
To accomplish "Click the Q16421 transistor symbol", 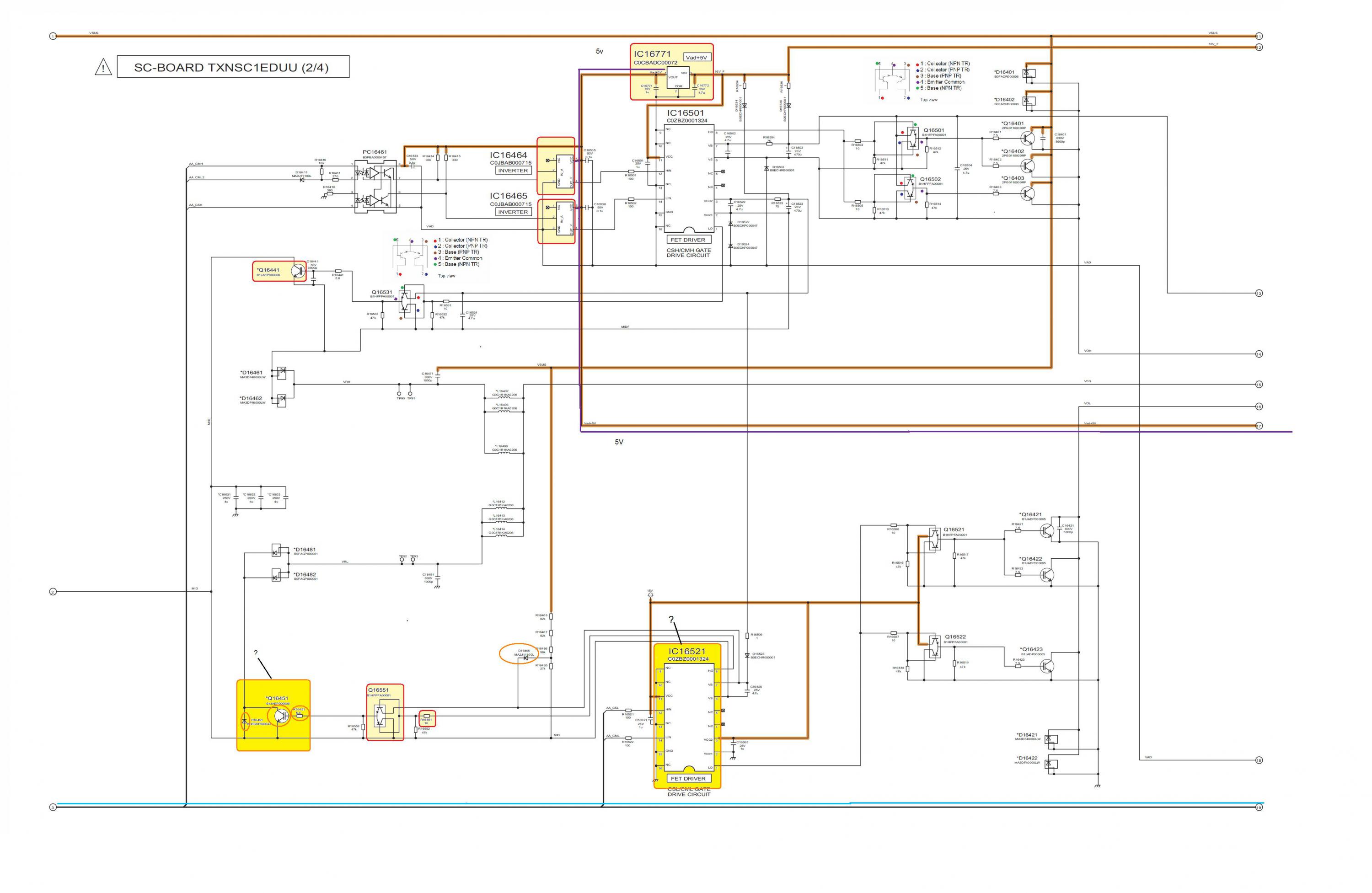I will (x=1047, y=530).
